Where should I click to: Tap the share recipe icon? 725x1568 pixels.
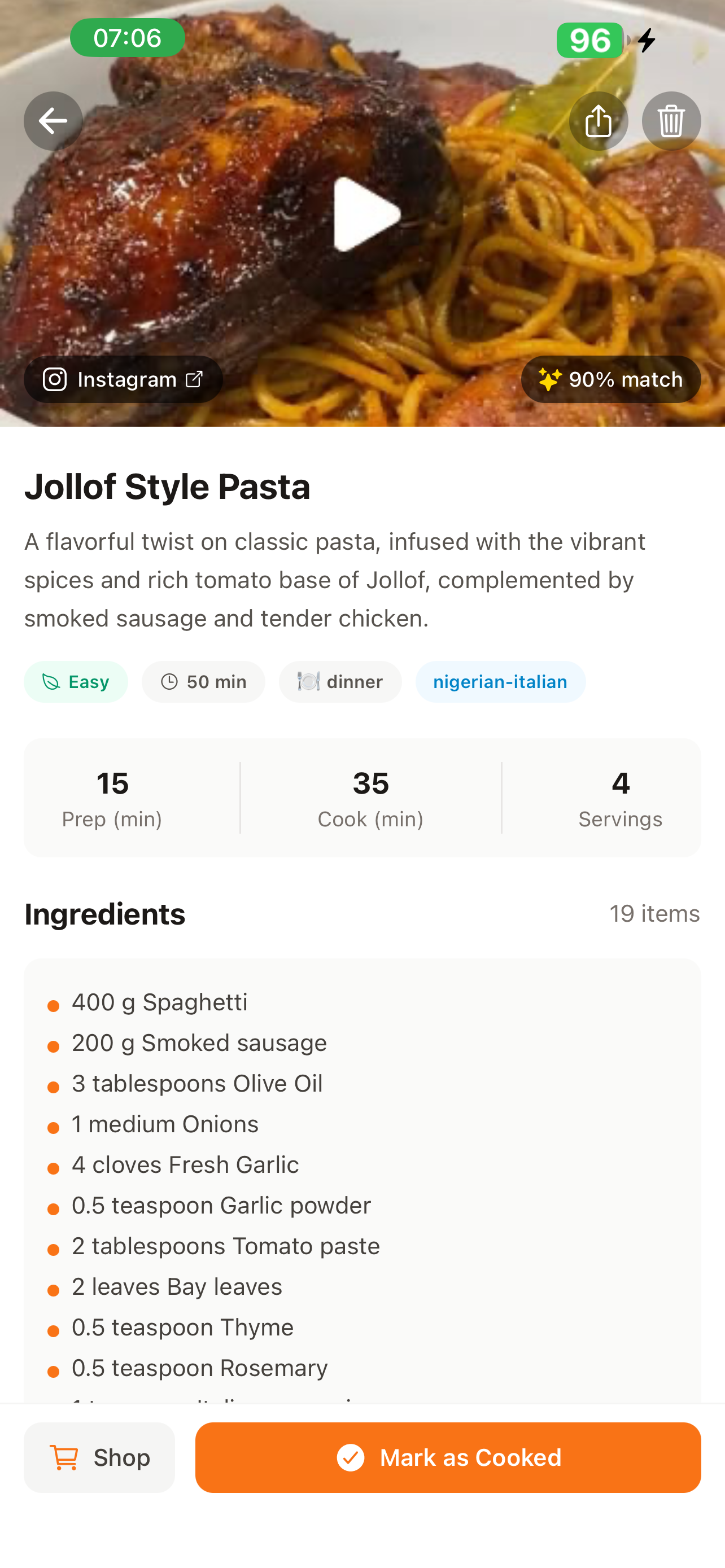click(x=599, y=121)
